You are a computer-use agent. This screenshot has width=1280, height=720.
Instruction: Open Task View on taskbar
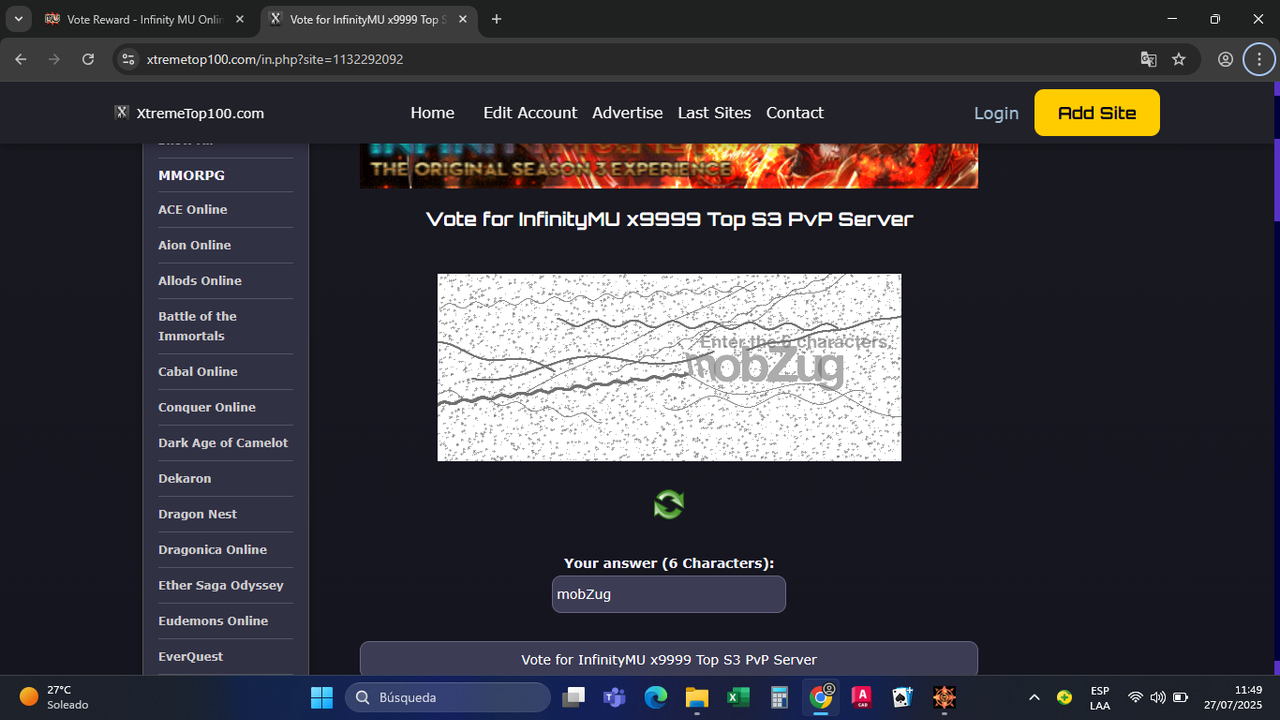[x=573, y=697]
